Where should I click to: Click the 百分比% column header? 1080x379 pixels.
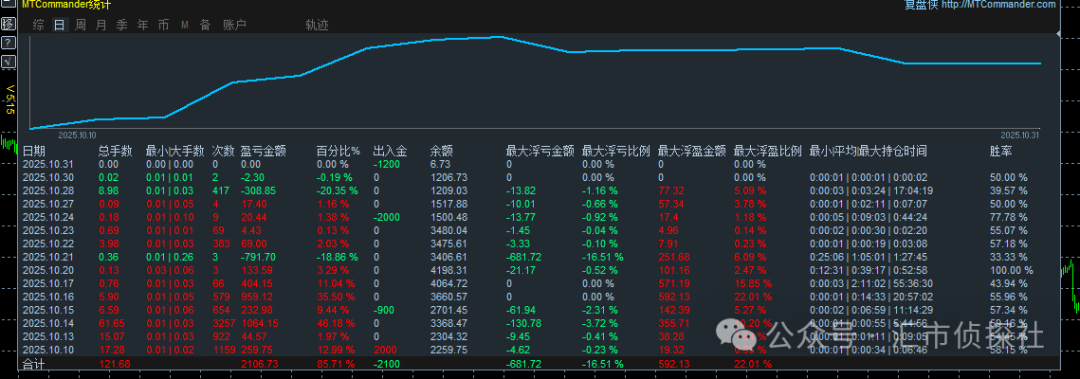(x=338, y=152)
